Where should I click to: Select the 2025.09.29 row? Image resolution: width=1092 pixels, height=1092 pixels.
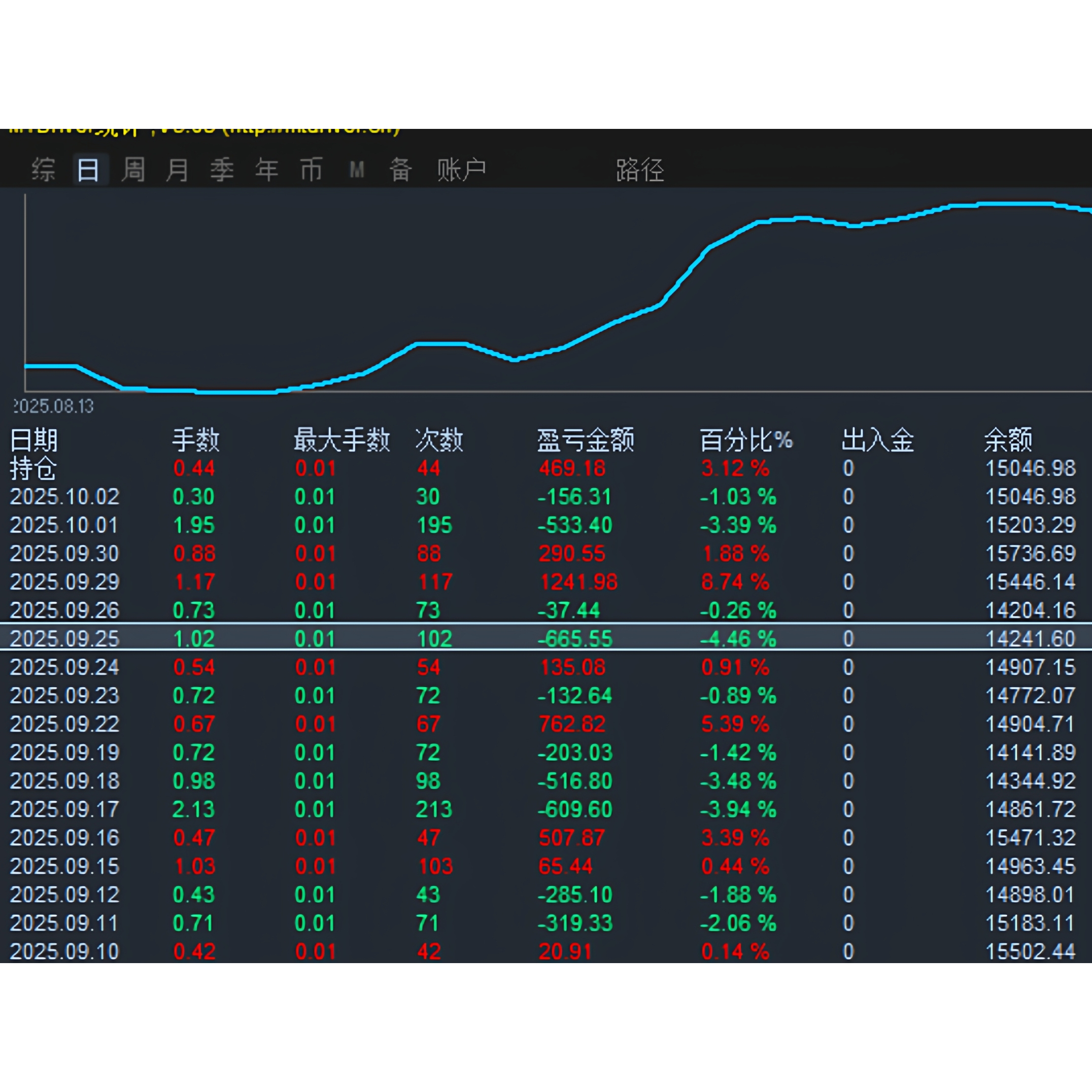(64, 582)
